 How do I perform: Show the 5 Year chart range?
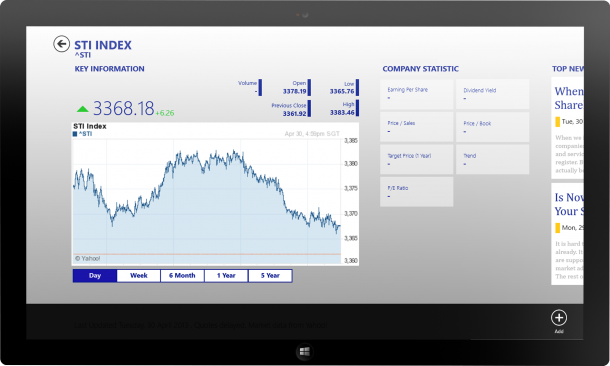point(270,276)
